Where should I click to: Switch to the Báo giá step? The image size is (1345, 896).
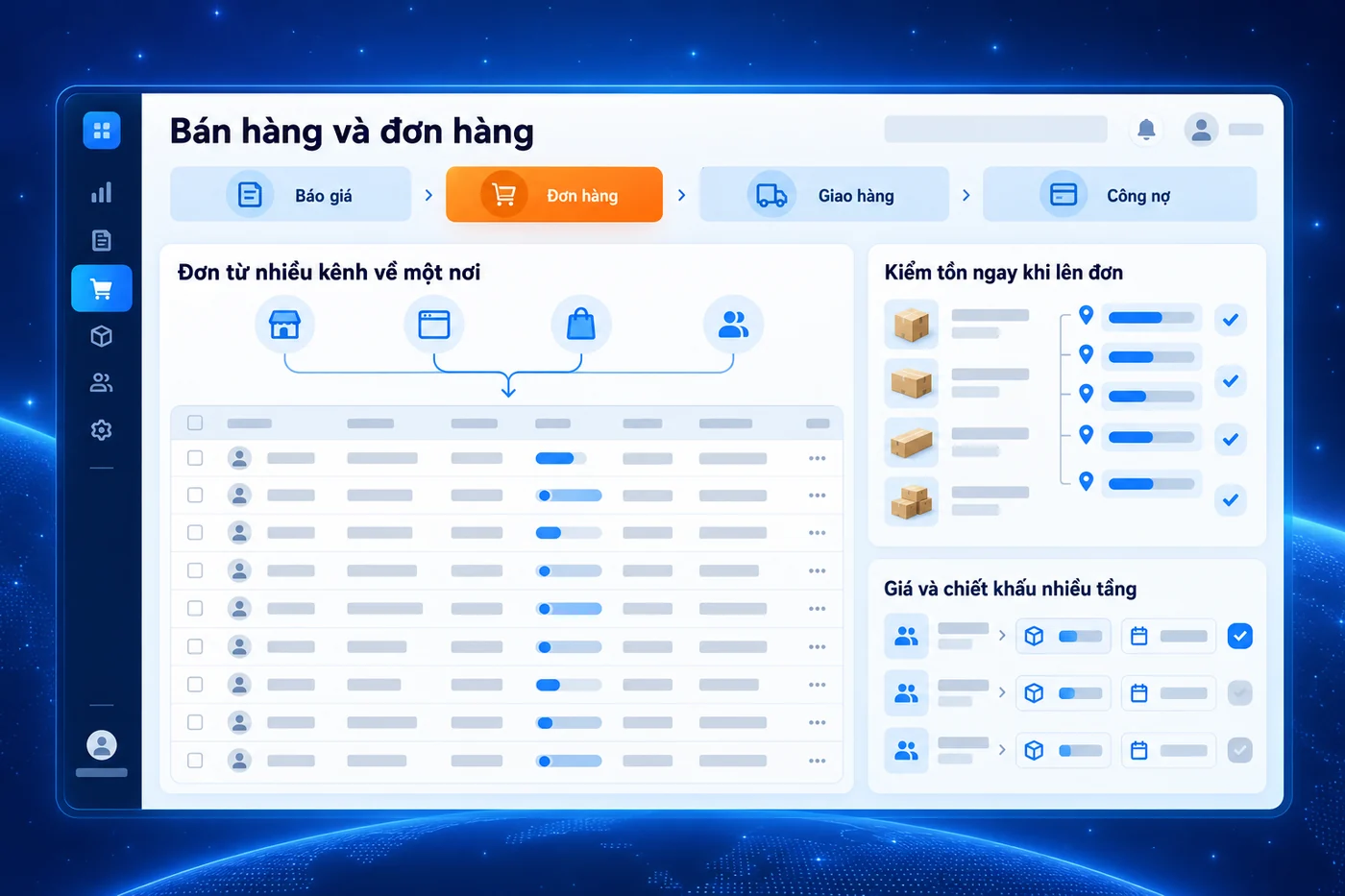point(291,195)
